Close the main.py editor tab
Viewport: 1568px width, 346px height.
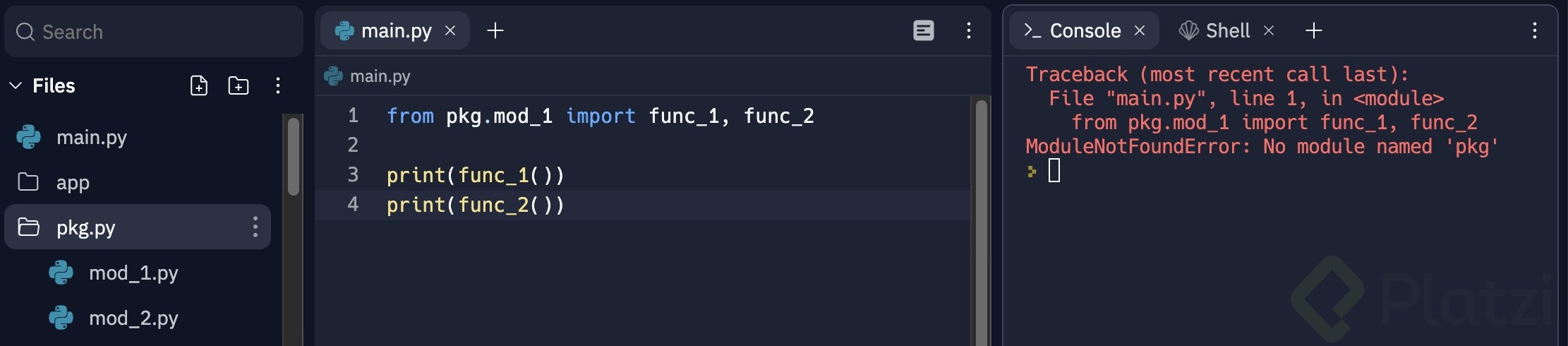[x=450, y=30]
